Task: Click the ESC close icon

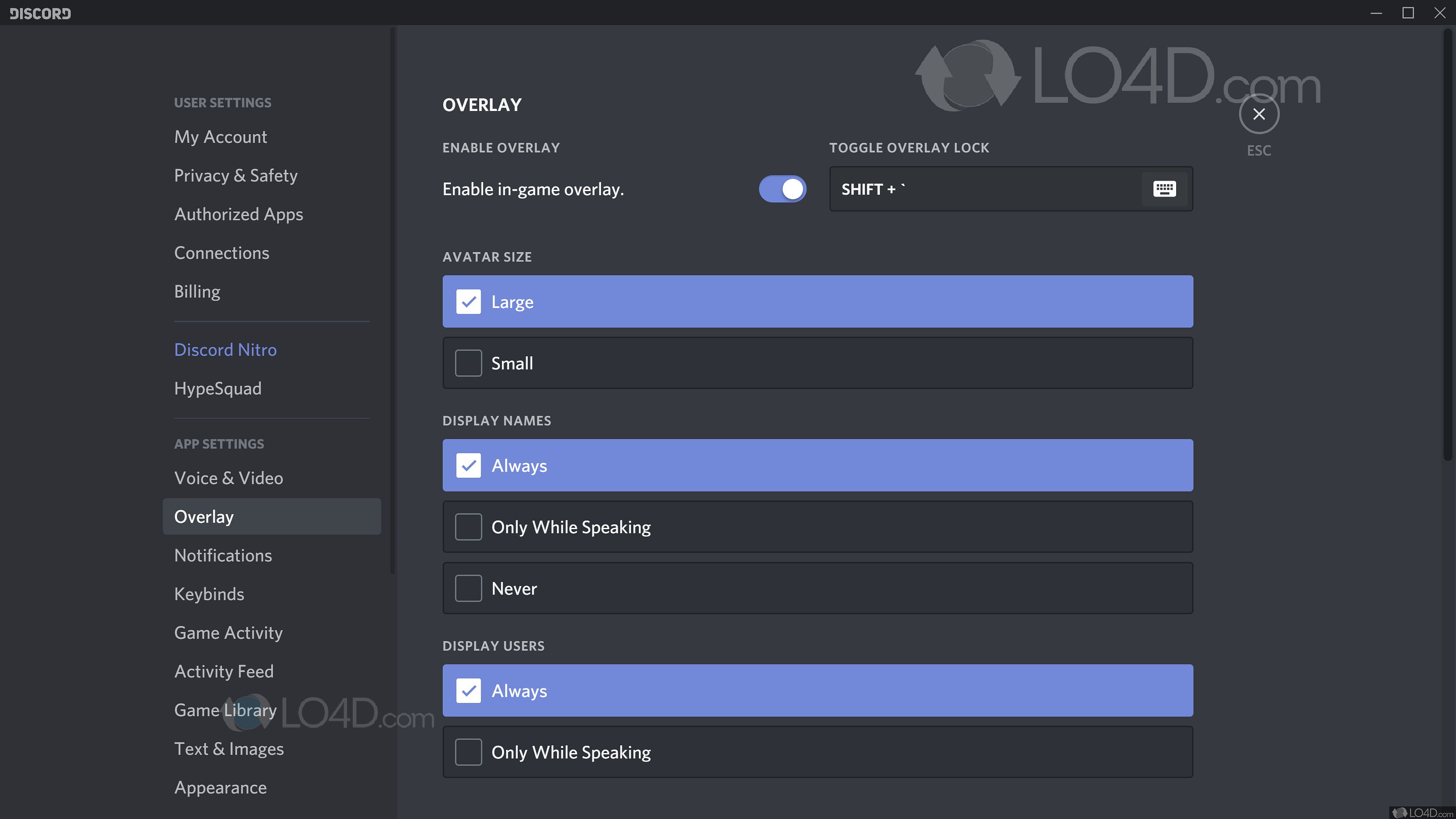Action: coord(1259,114)
